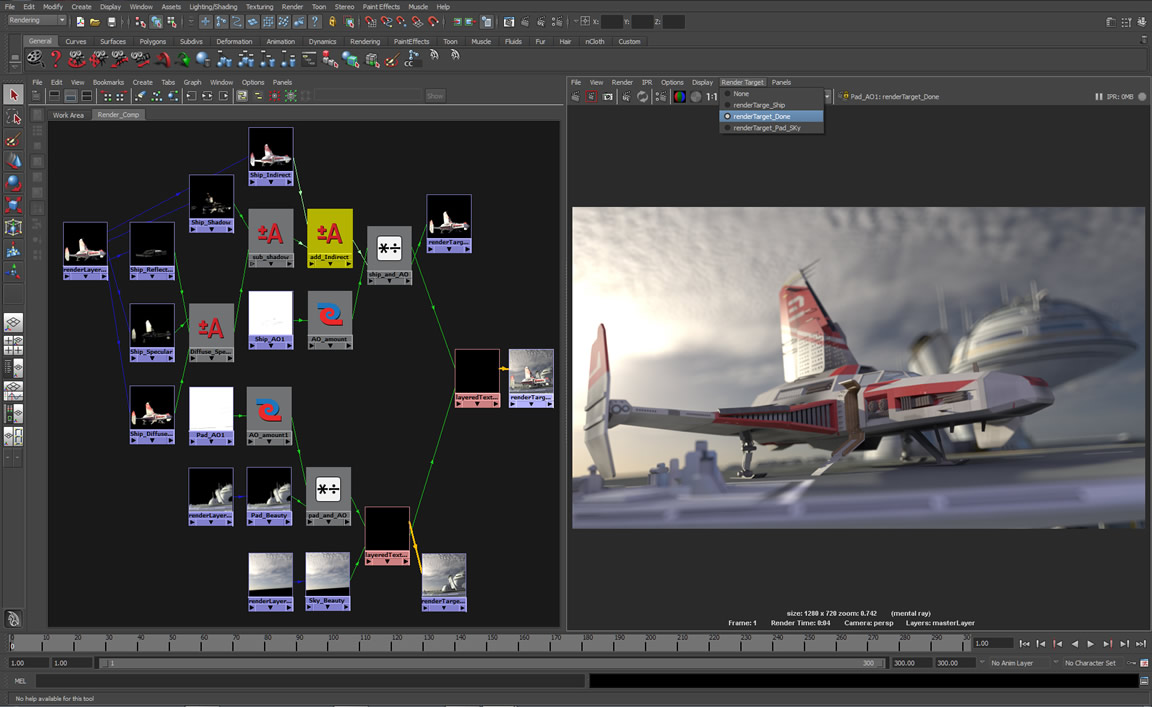Select the arrow Select tool
This screenshot has height=707, width=1152.
coord(13,95)
